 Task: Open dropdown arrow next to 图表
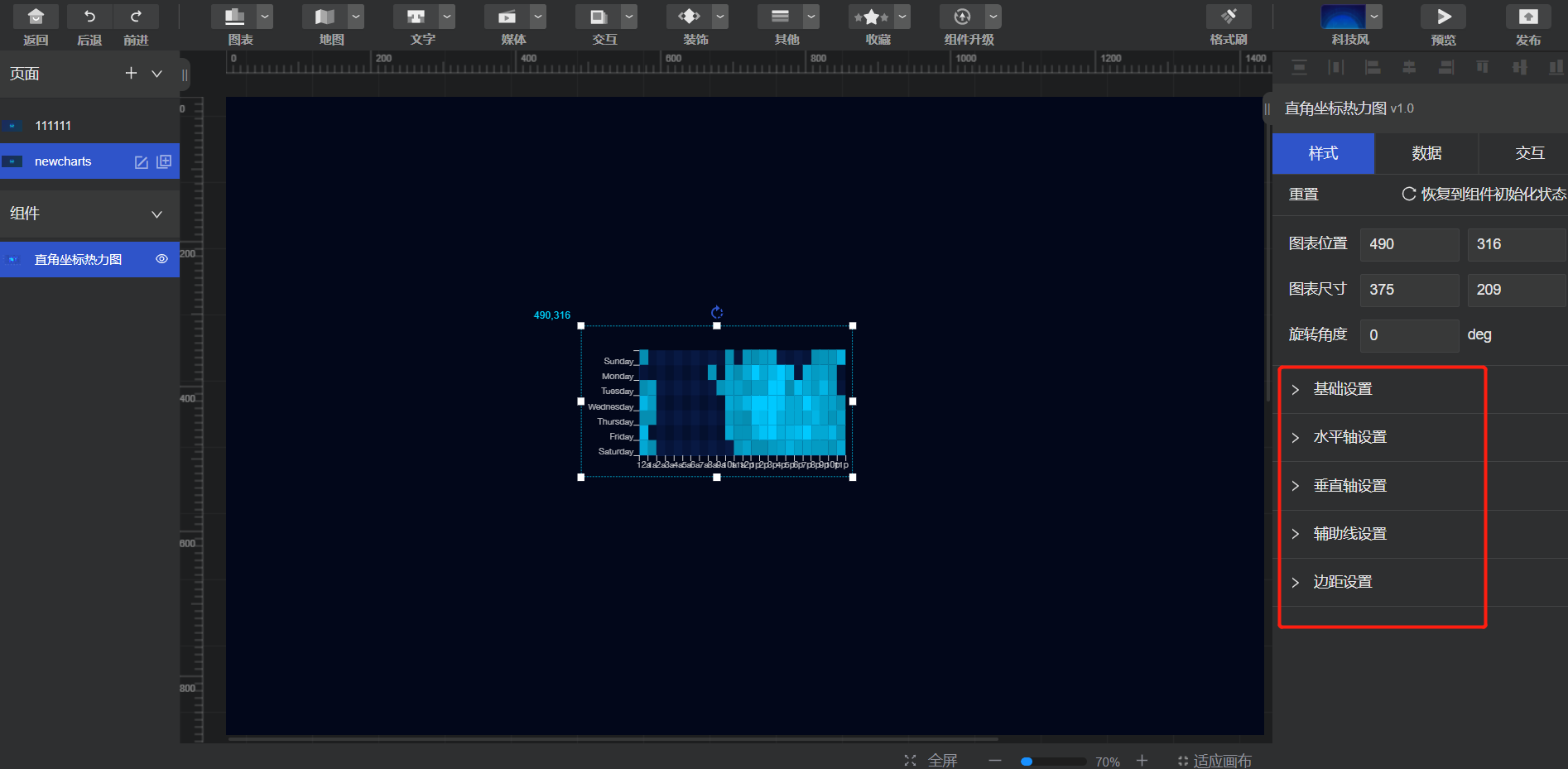[265, 17]
